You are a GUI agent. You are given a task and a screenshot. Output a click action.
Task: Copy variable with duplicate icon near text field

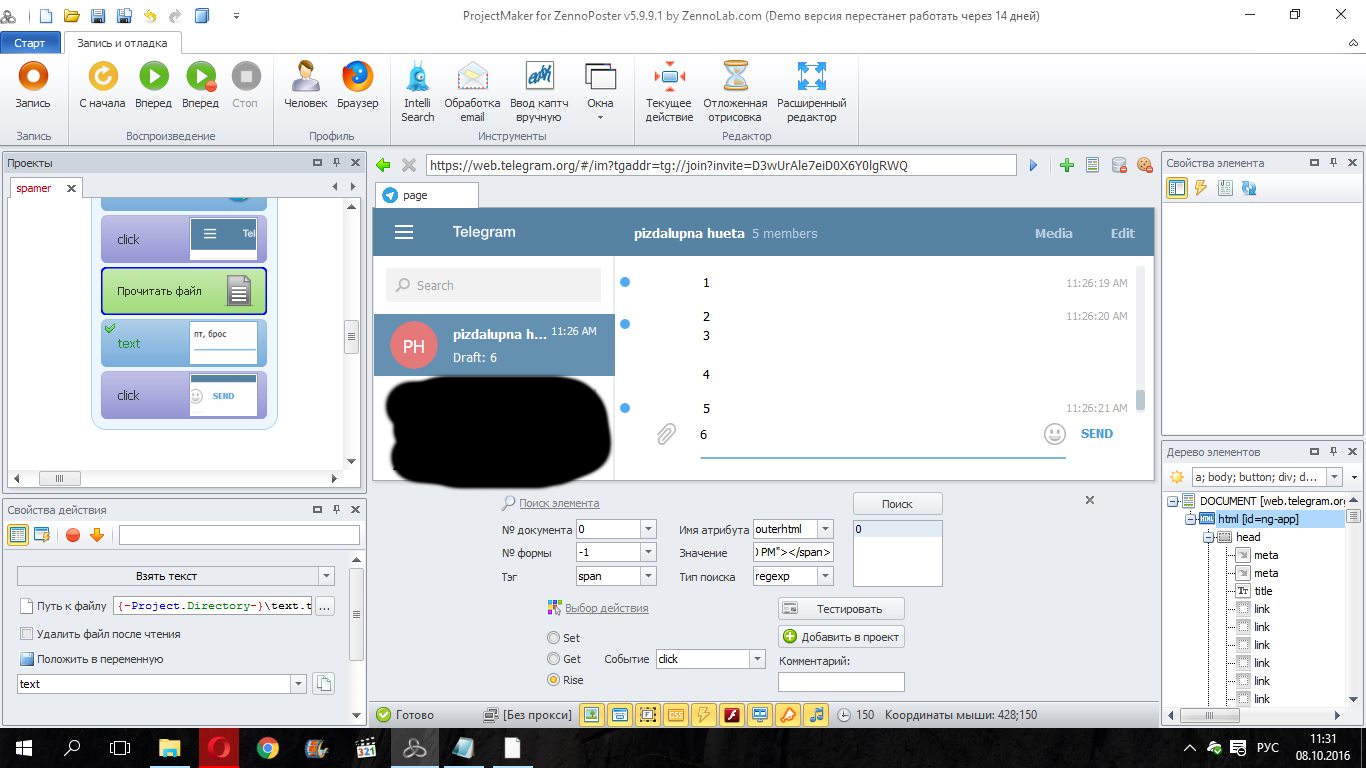[323, 684]
